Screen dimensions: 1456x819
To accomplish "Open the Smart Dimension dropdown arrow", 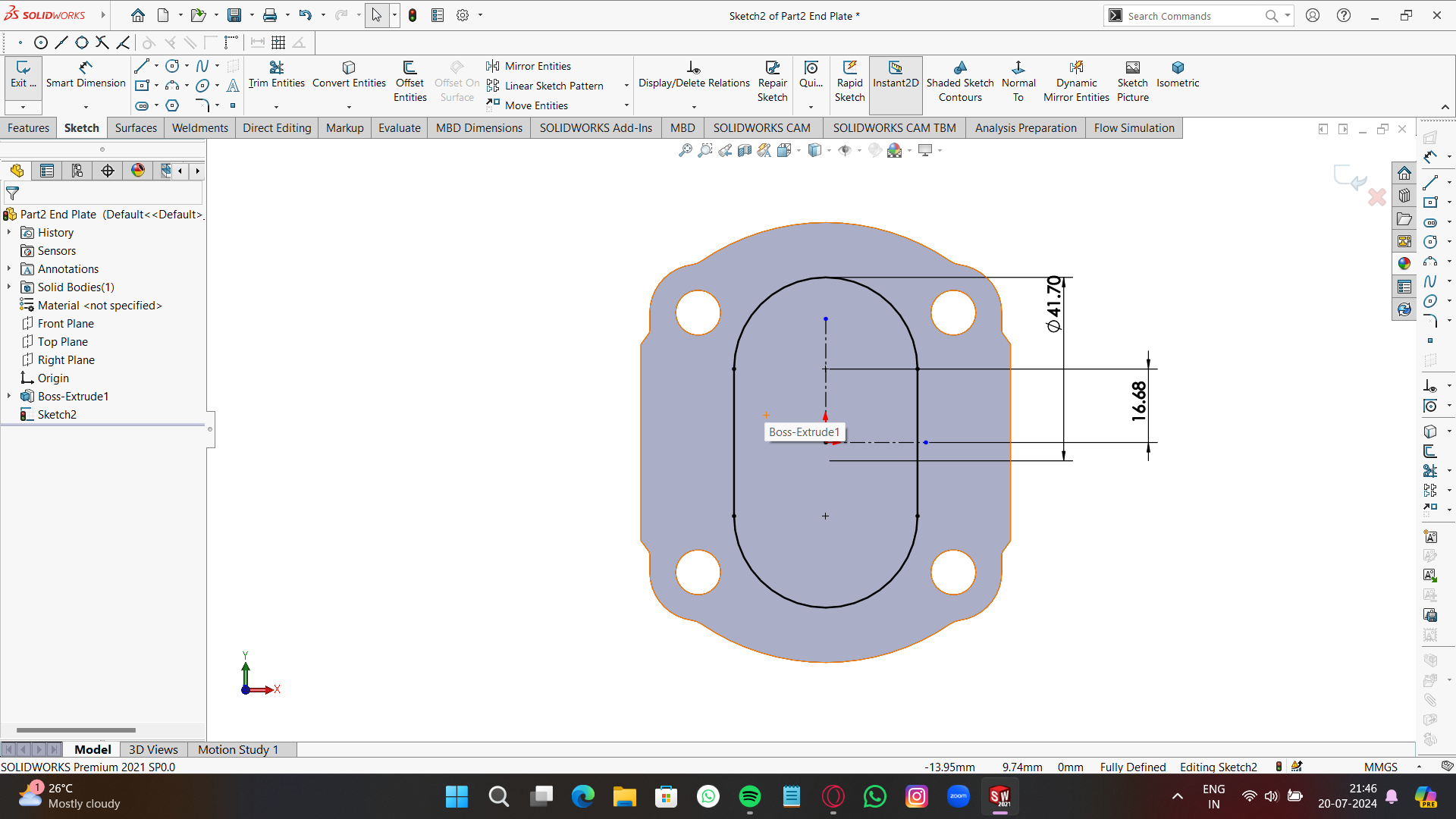I will tap(86, 107).
